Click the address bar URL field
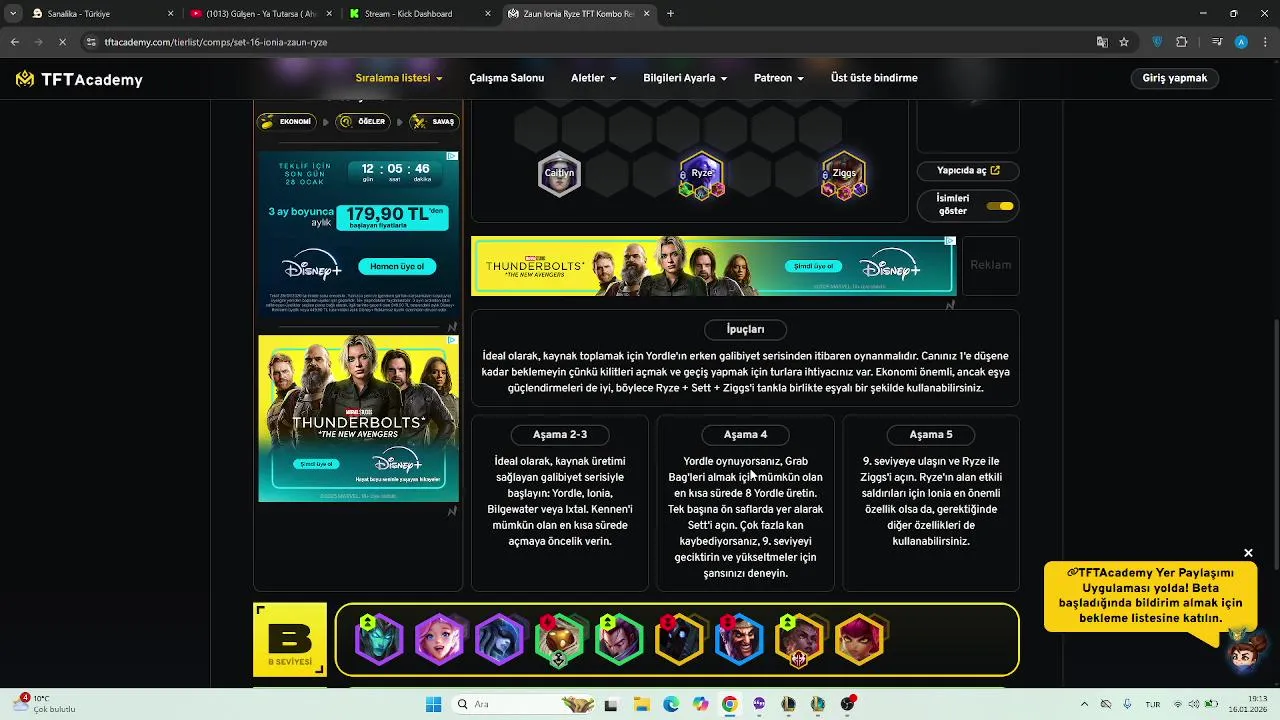The height and width of the screenshot is (720, 1280). coord(590,42)
